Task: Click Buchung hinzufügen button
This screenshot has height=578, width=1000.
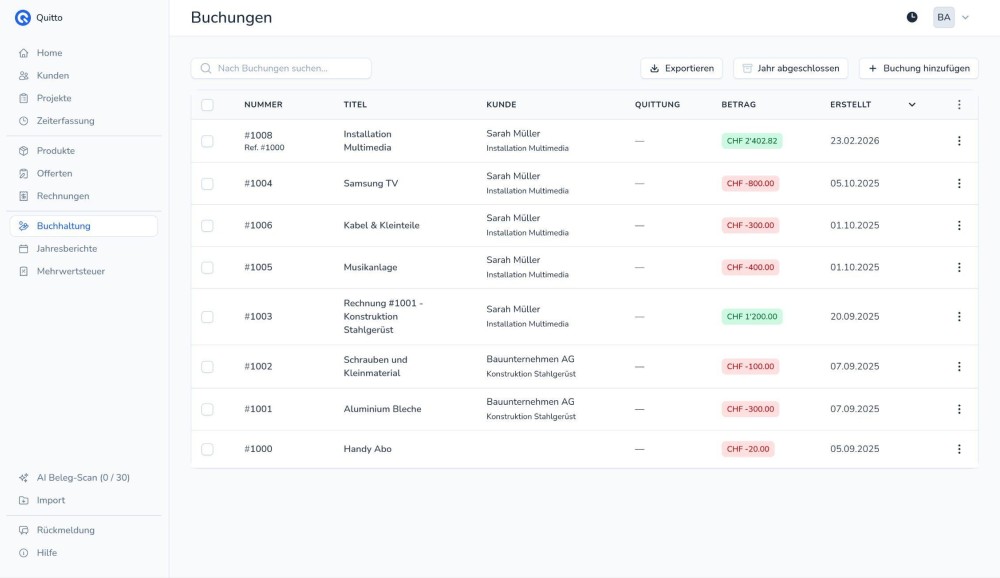Action: point(918,68)
